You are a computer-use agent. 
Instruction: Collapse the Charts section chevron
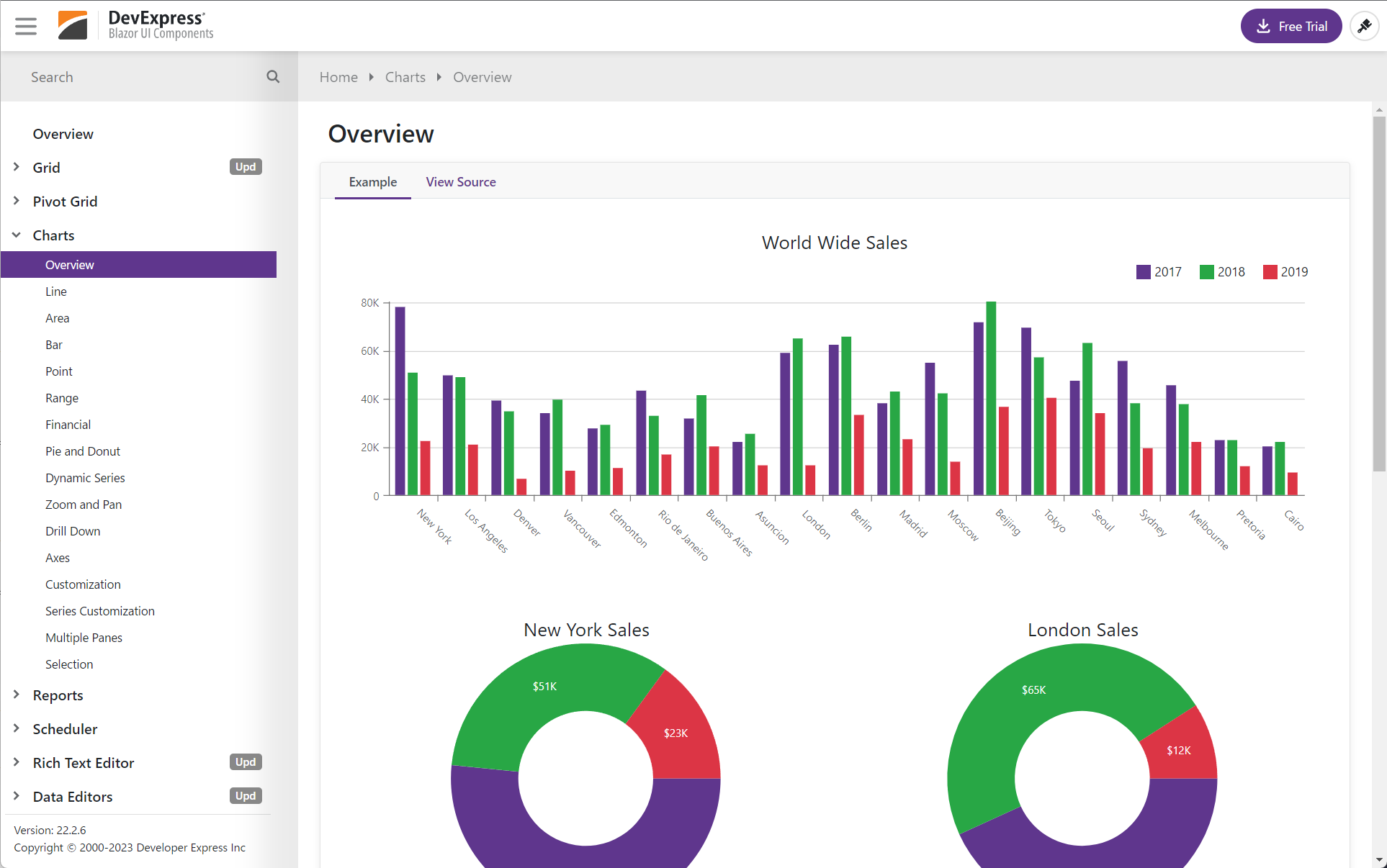point(17,235)
